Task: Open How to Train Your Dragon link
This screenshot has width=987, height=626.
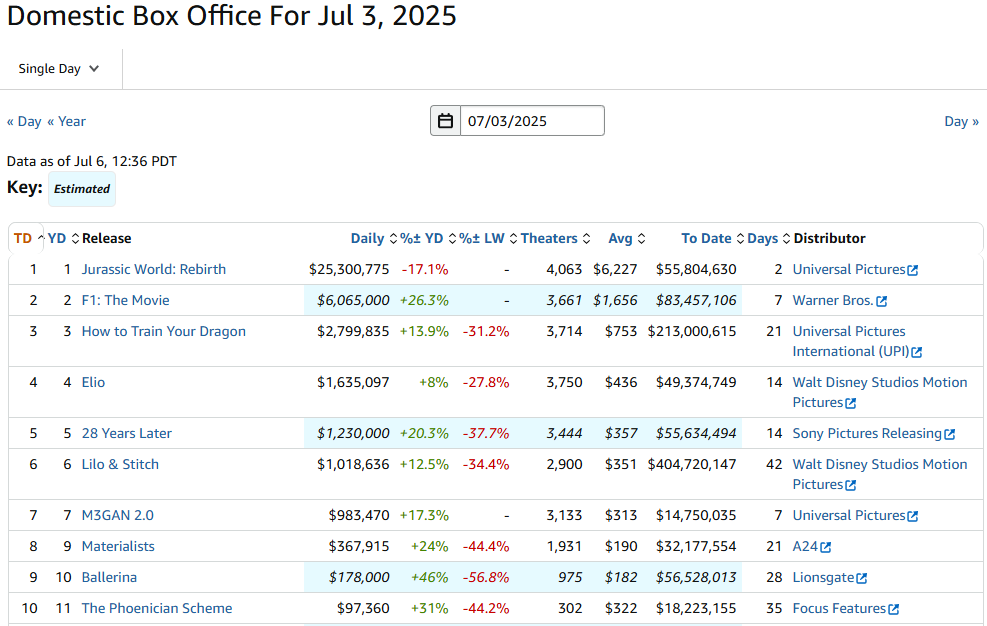Action: [x=164, y=331]
